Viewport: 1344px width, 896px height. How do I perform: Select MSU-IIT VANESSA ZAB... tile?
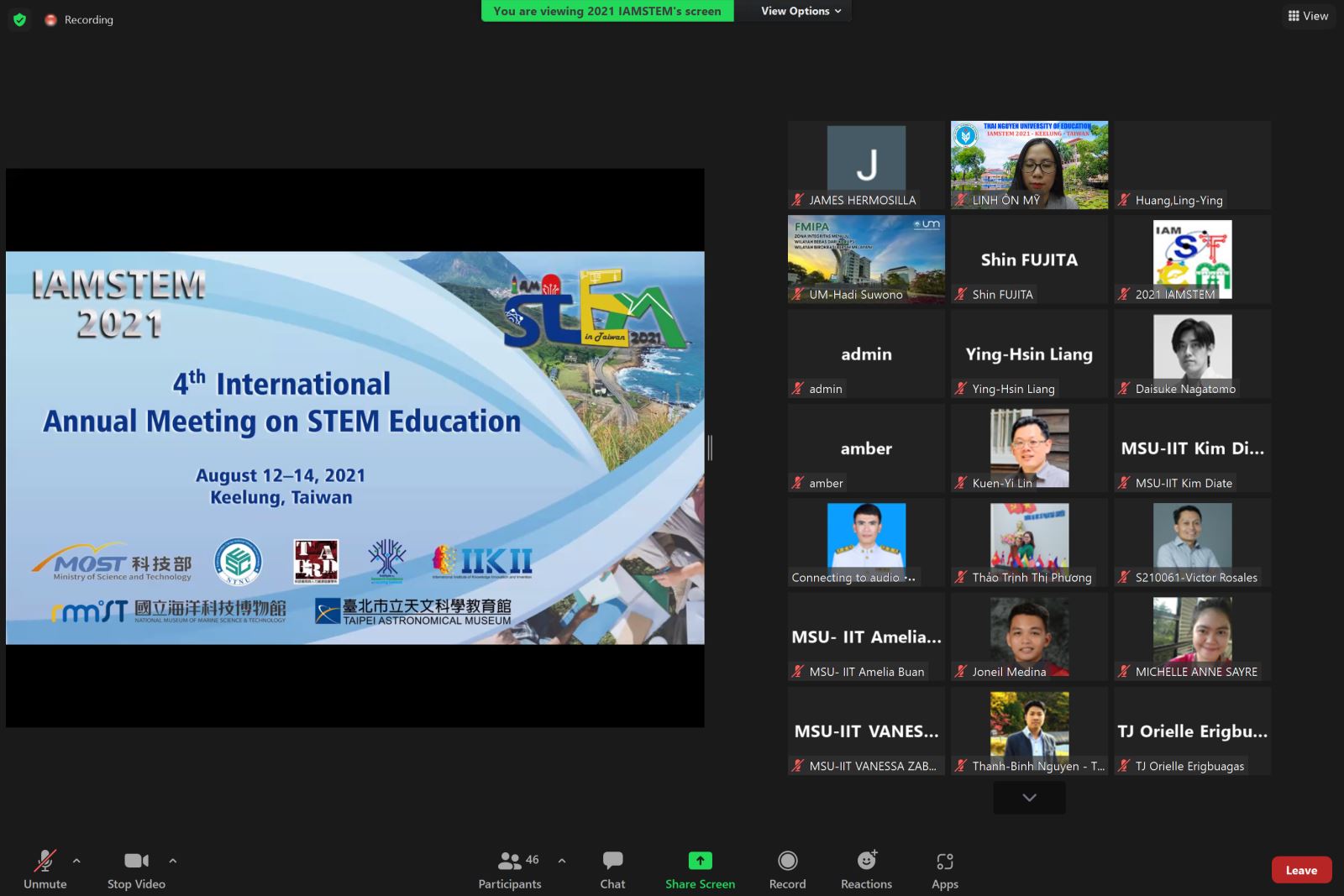[866, 731]
